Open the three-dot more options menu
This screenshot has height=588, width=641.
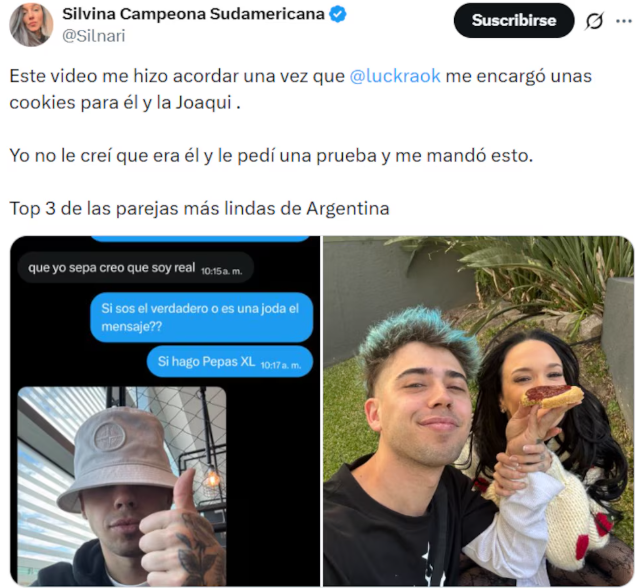[x=624, y=21]
